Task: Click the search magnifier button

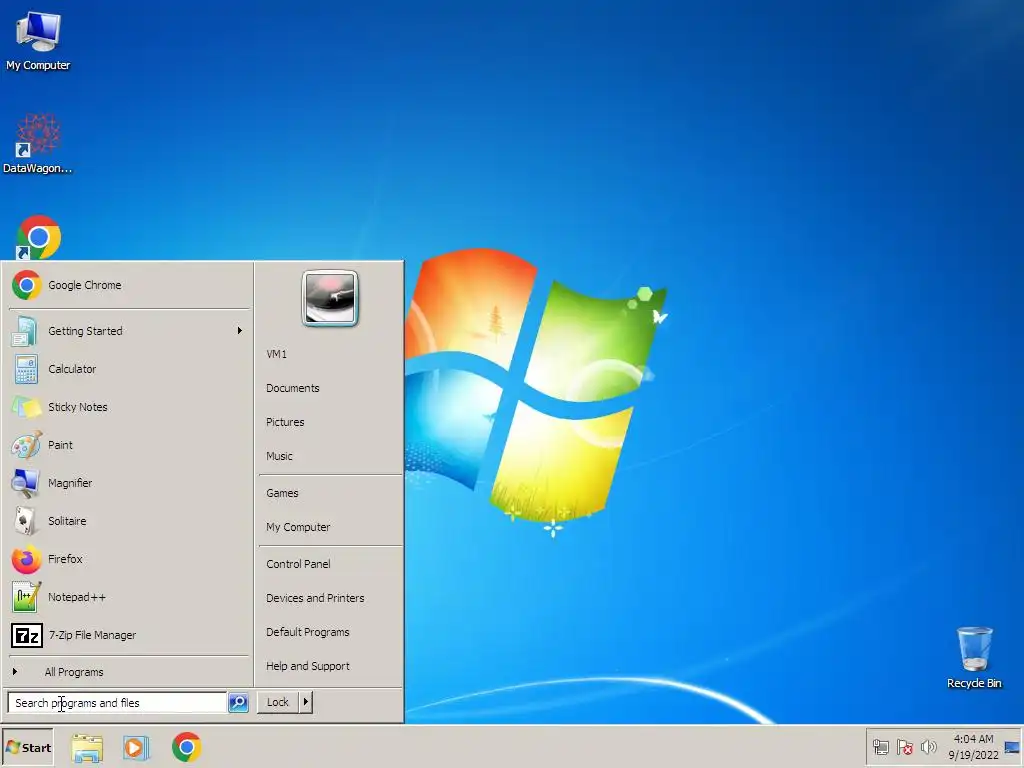Action: pyautogui.click(x=238, y=703)
